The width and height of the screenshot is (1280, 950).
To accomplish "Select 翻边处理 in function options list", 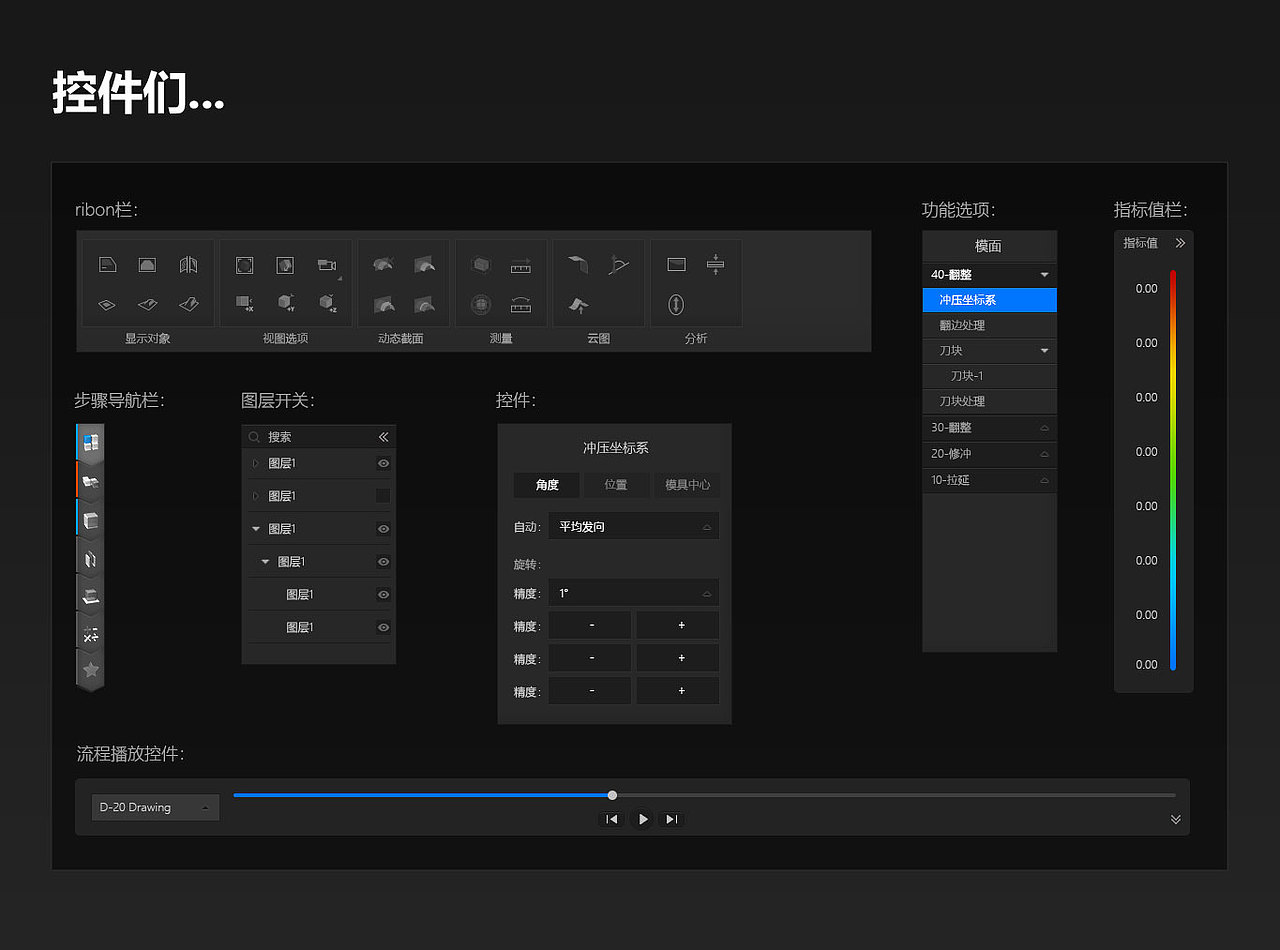I will pos(989,325).
